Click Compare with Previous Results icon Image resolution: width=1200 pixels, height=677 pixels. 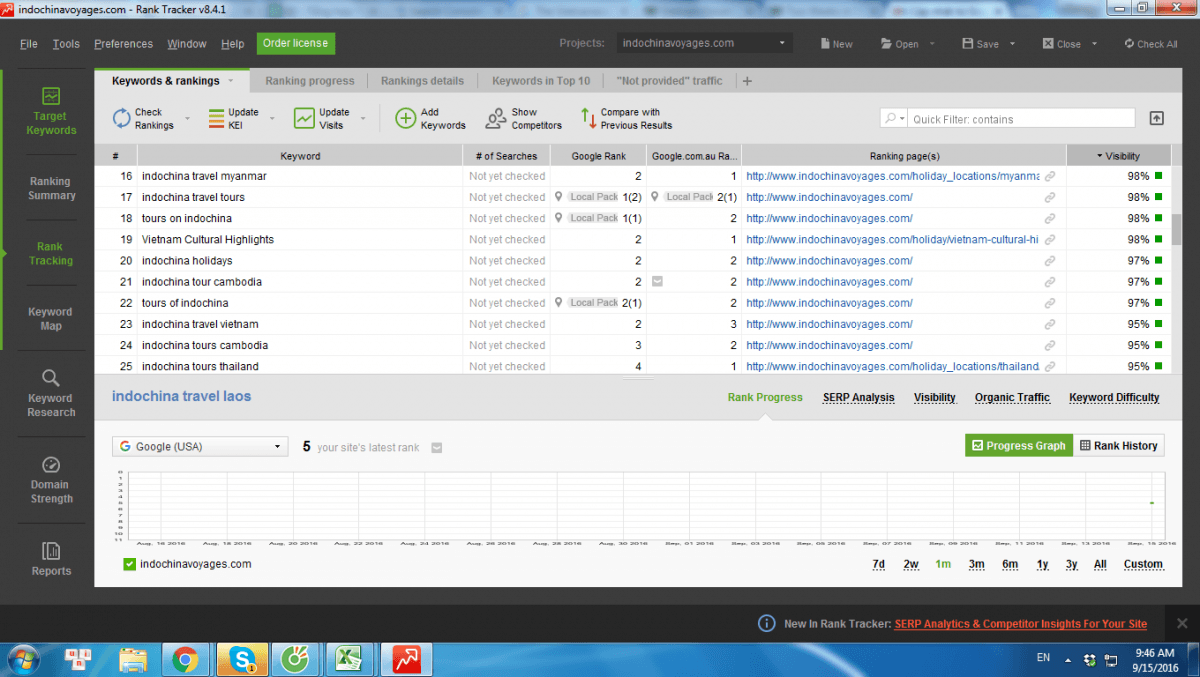click(x=588, y=118)
